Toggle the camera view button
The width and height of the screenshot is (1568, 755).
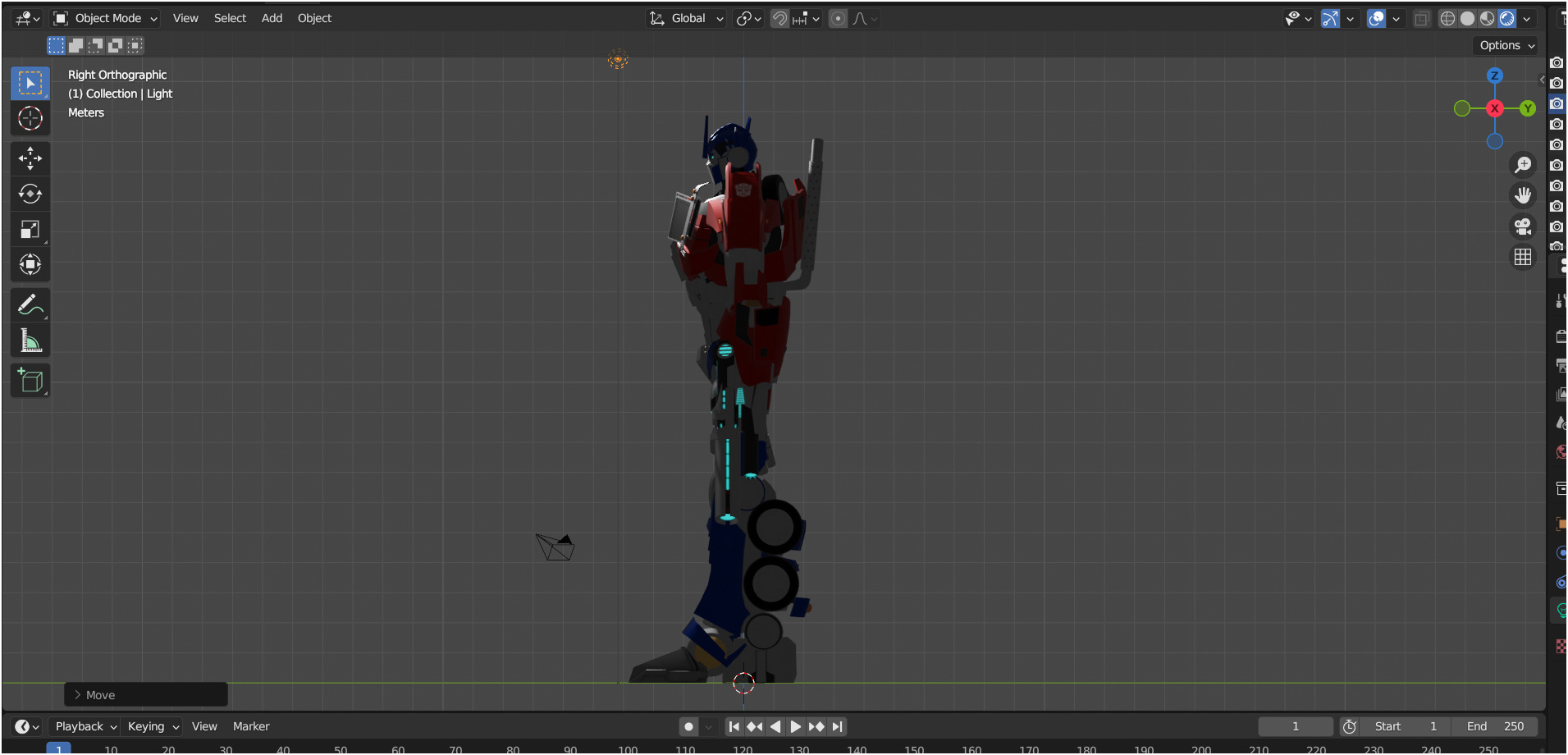[1523, 226]
